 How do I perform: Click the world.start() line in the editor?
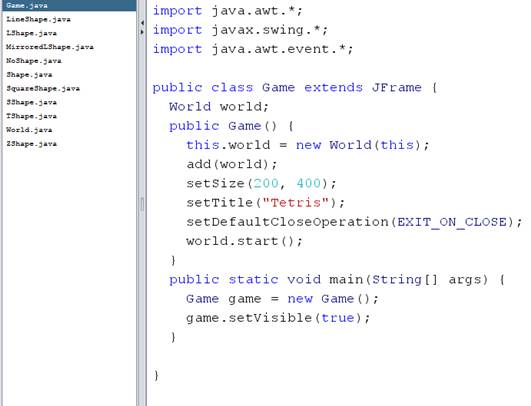click(x=244, y=241)
